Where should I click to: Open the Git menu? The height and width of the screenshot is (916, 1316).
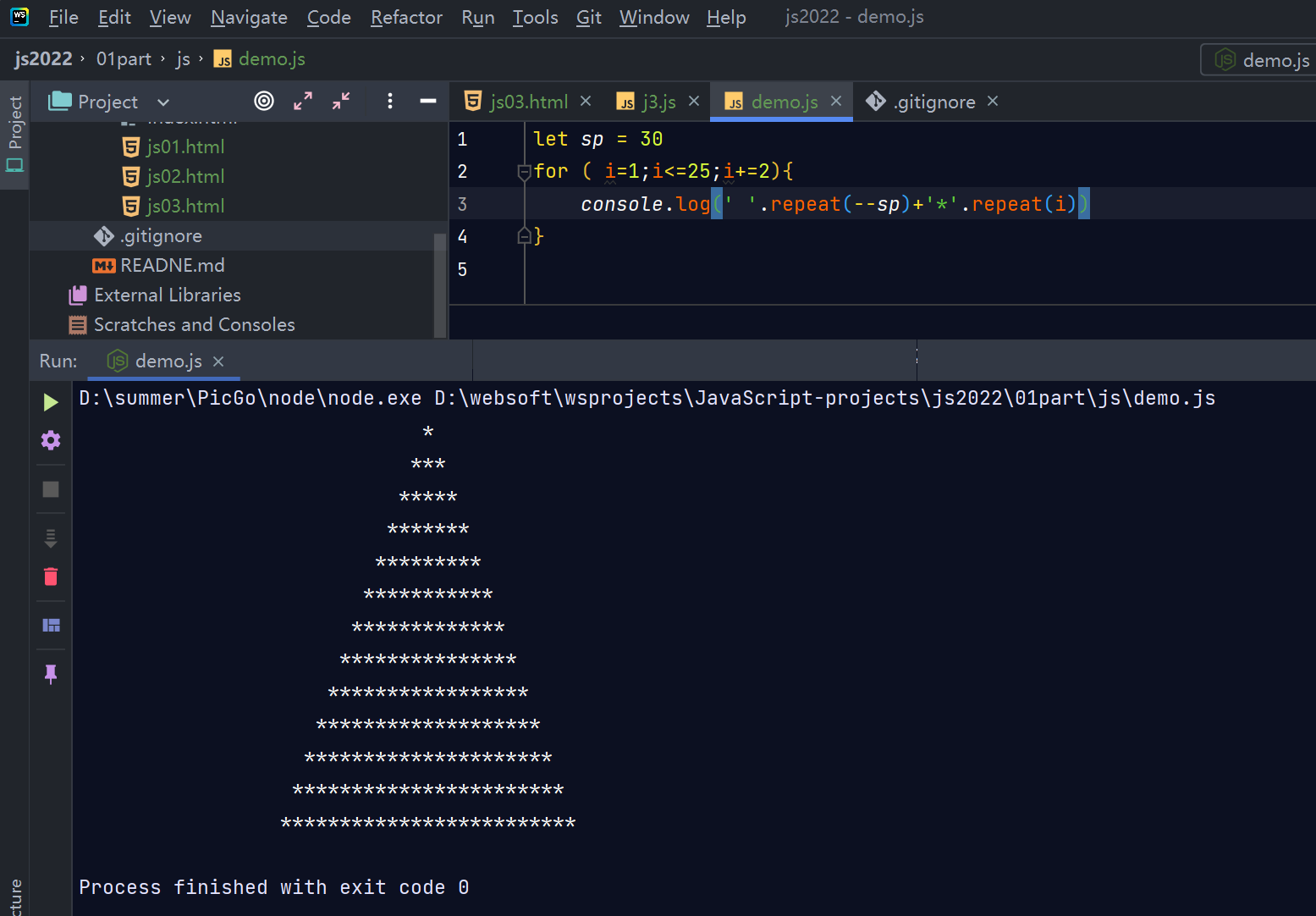[x=588, y=17]
